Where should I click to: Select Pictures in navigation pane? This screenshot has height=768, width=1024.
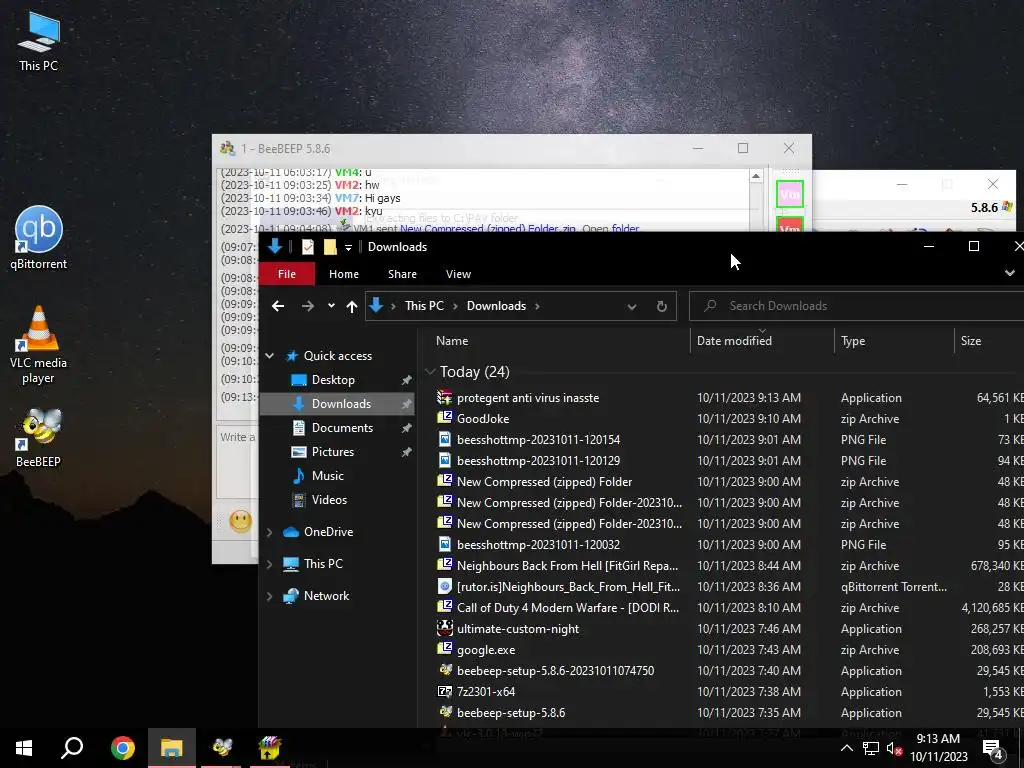point(333,452)
